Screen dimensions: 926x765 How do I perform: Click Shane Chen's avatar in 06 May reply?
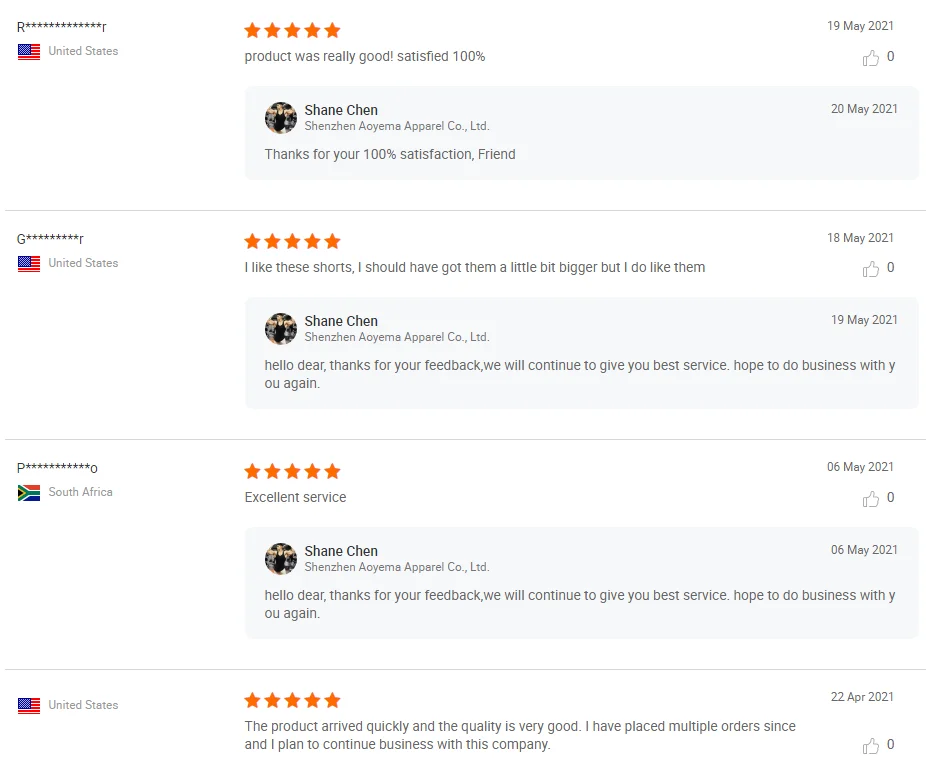click(281, 559)
